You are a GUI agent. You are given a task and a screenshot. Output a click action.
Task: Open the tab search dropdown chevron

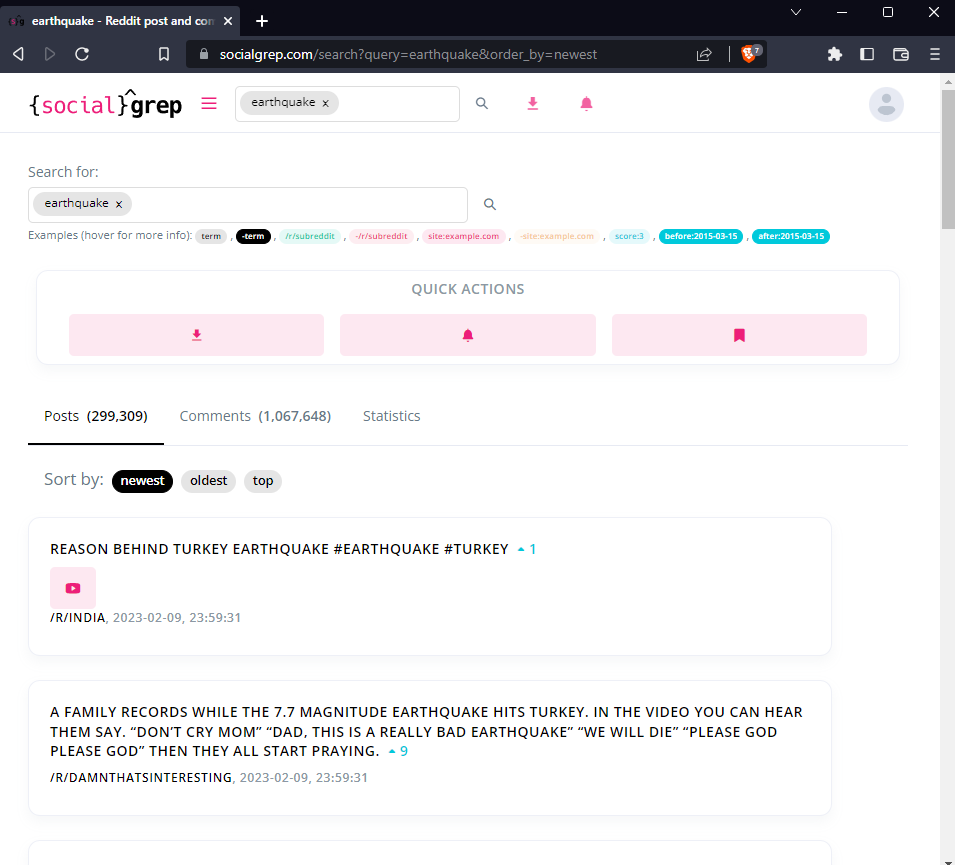[x=795, y=12]
